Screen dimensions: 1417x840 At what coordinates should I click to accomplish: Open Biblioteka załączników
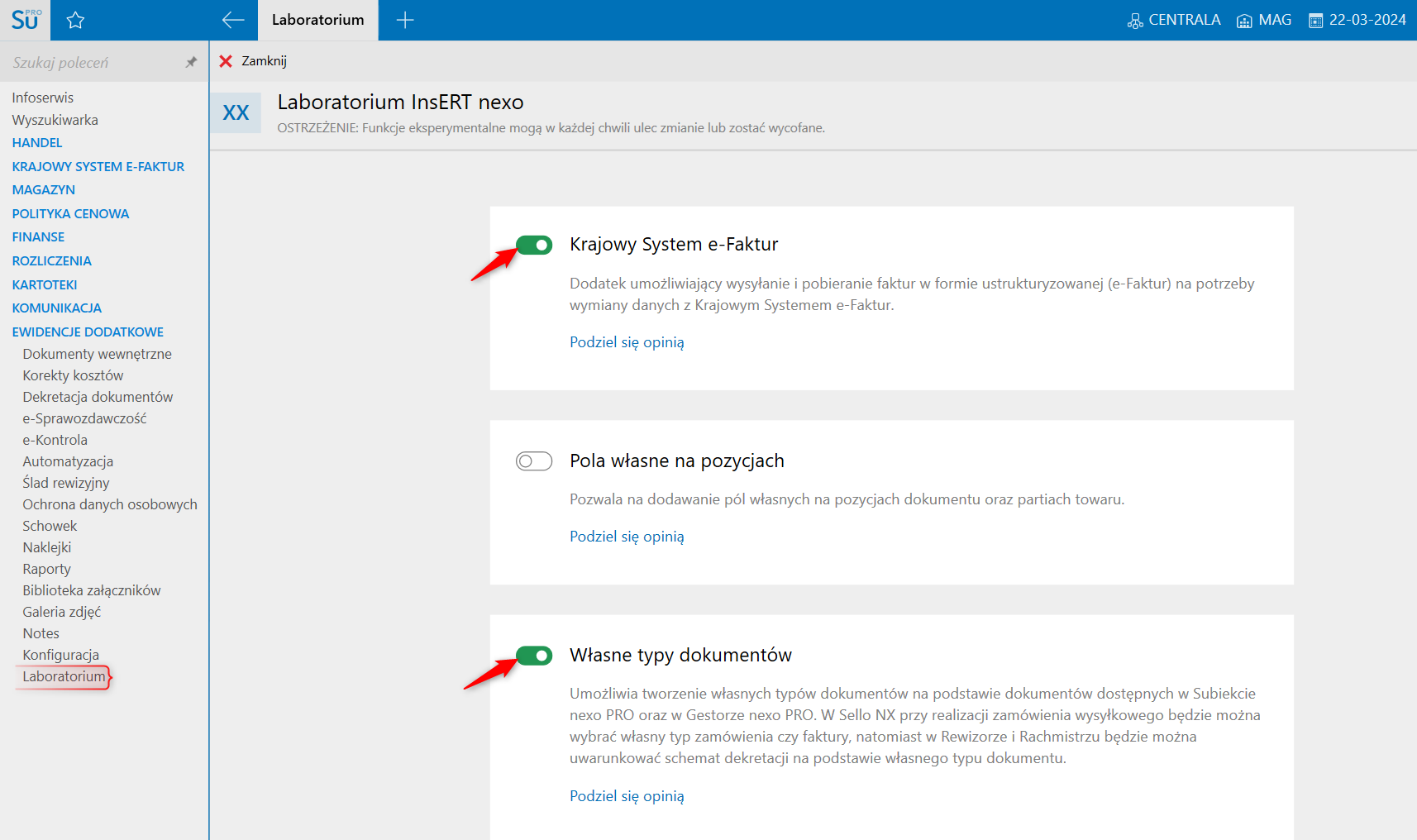point(92,590)
